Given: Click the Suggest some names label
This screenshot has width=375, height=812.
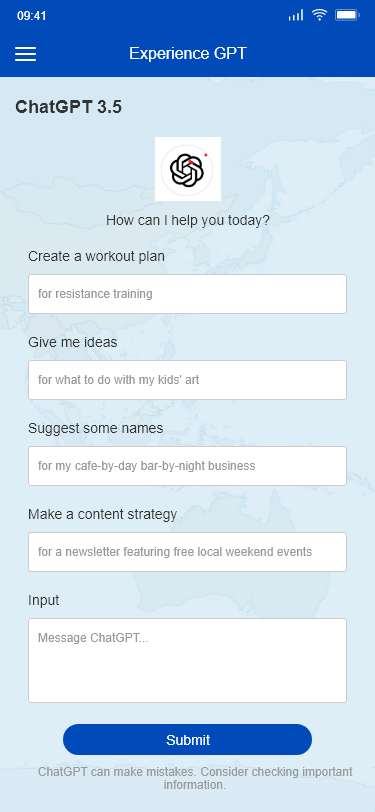Looking at the screenshot, I should pos(96,428).
